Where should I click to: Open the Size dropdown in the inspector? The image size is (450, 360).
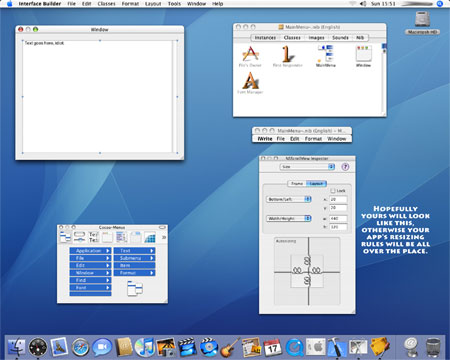(307, 167)
